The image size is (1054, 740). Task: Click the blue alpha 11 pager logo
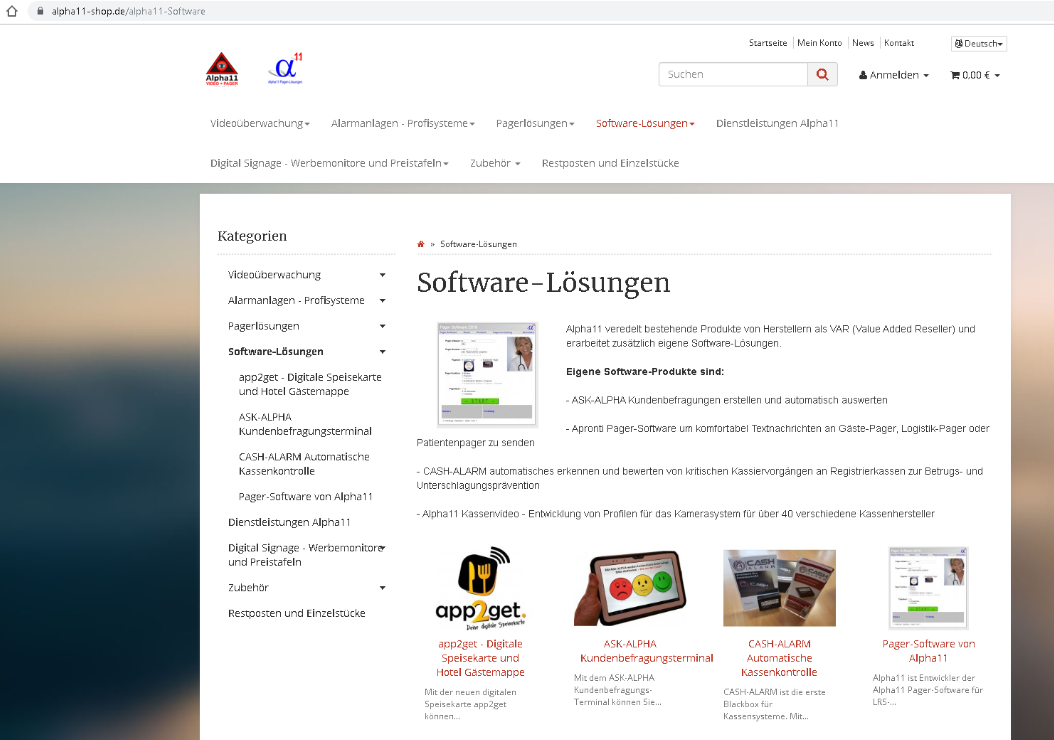point(286,69)
